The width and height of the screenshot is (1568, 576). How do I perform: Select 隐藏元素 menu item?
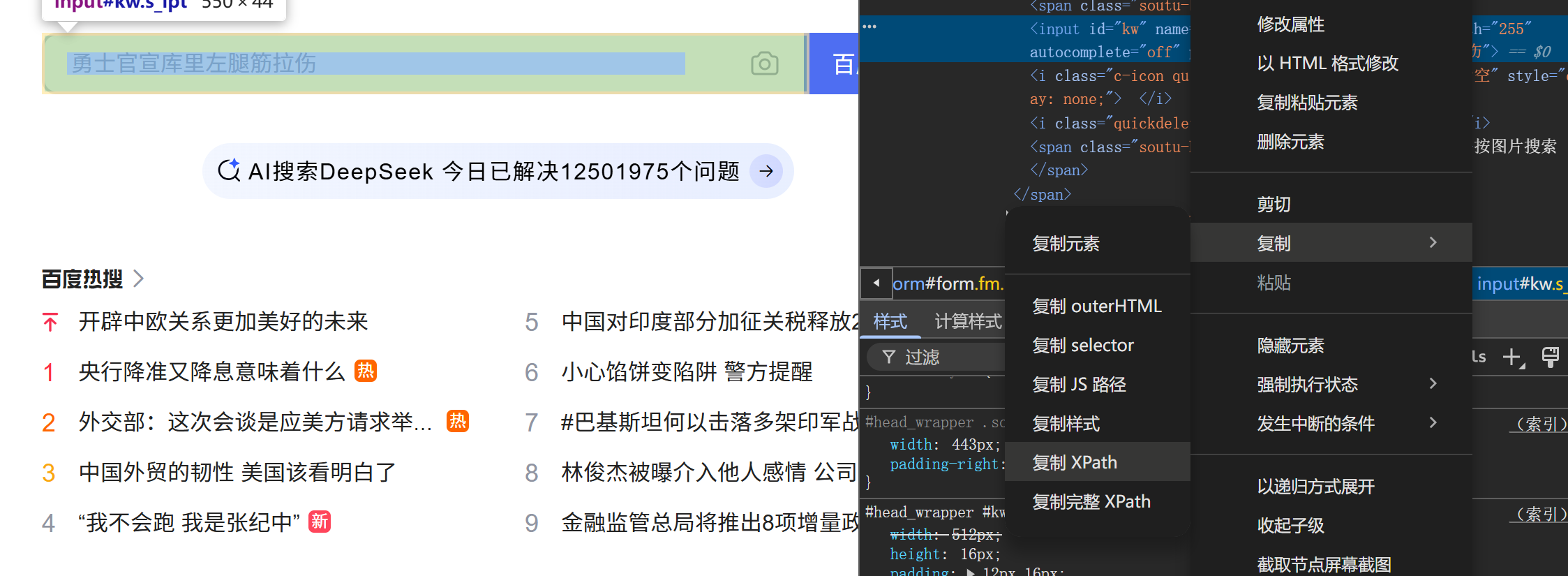click(1290, 345)
